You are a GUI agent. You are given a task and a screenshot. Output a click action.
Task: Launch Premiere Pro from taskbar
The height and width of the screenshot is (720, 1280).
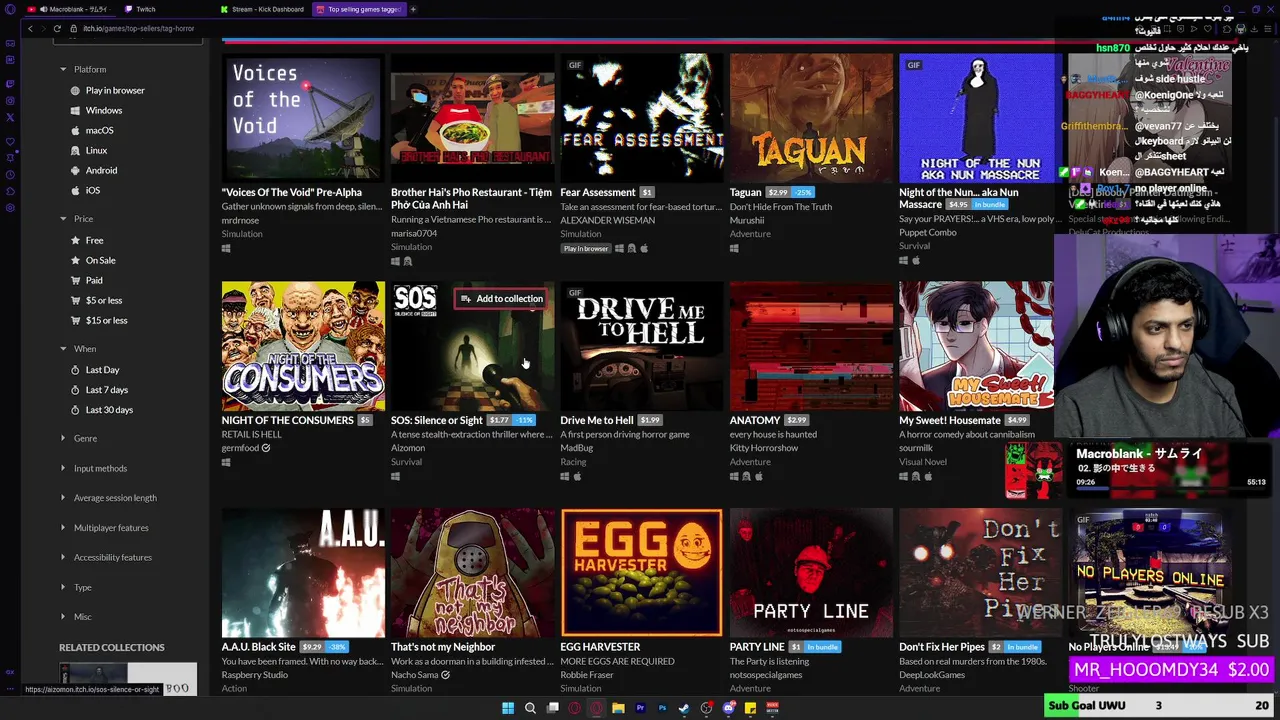(x=640, y=708)
